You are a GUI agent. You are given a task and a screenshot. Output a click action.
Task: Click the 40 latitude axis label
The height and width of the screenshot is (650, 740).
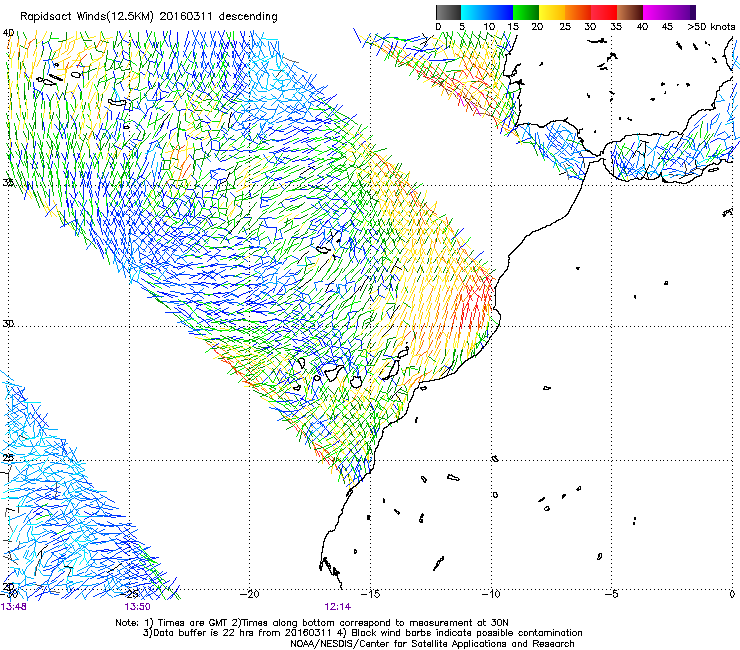tap(8, 33)
